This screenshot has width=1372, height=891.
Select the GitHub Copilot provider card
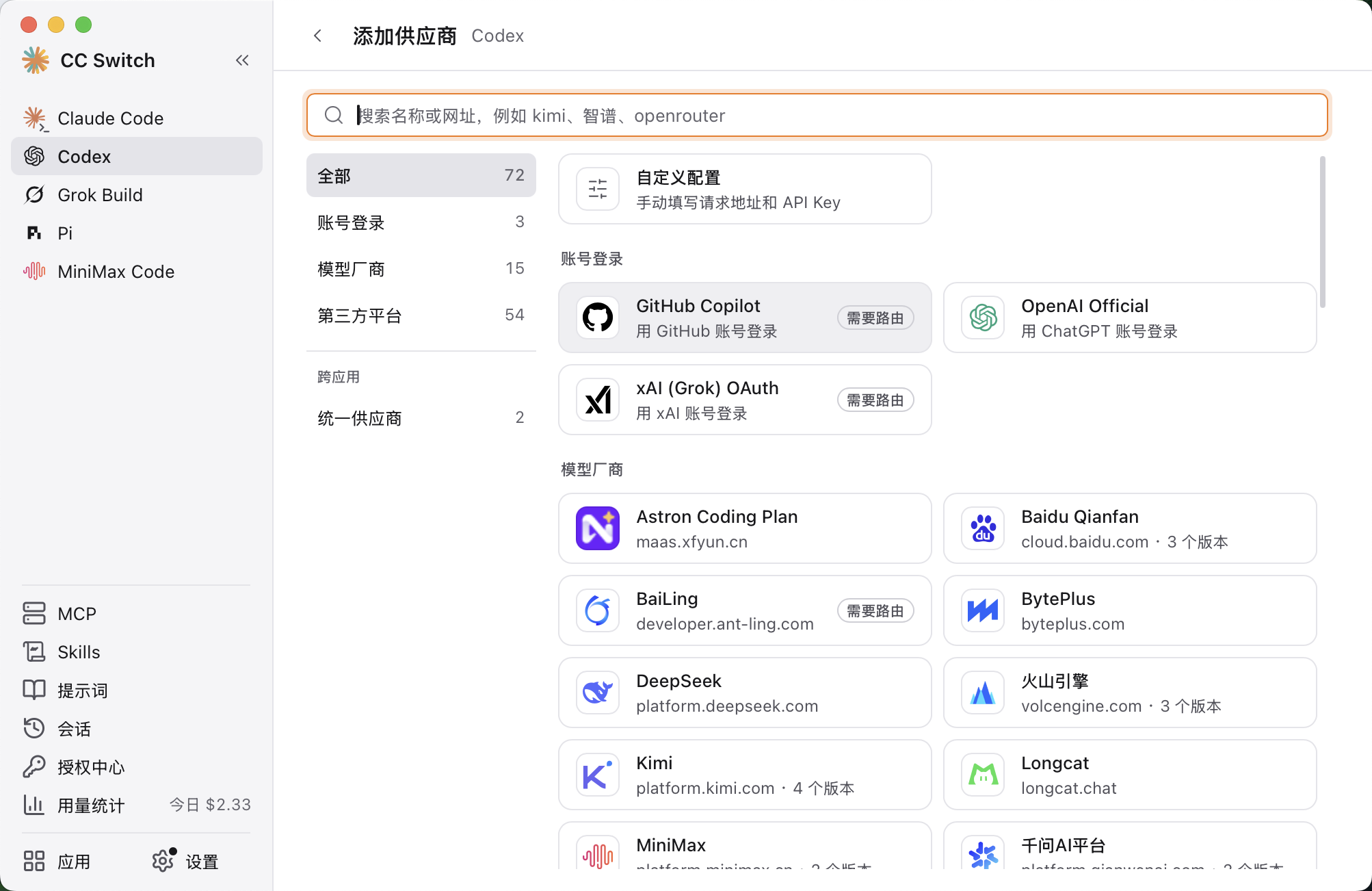pyautogui.click(x=745, y=318)
